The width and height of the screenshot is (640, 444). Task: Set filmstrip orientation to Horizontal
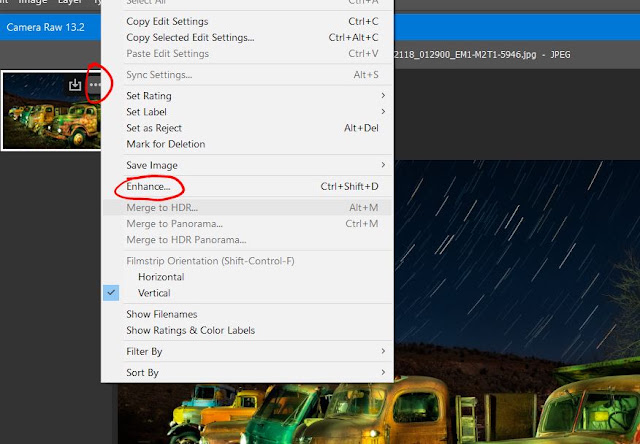[x=247, y=277]
